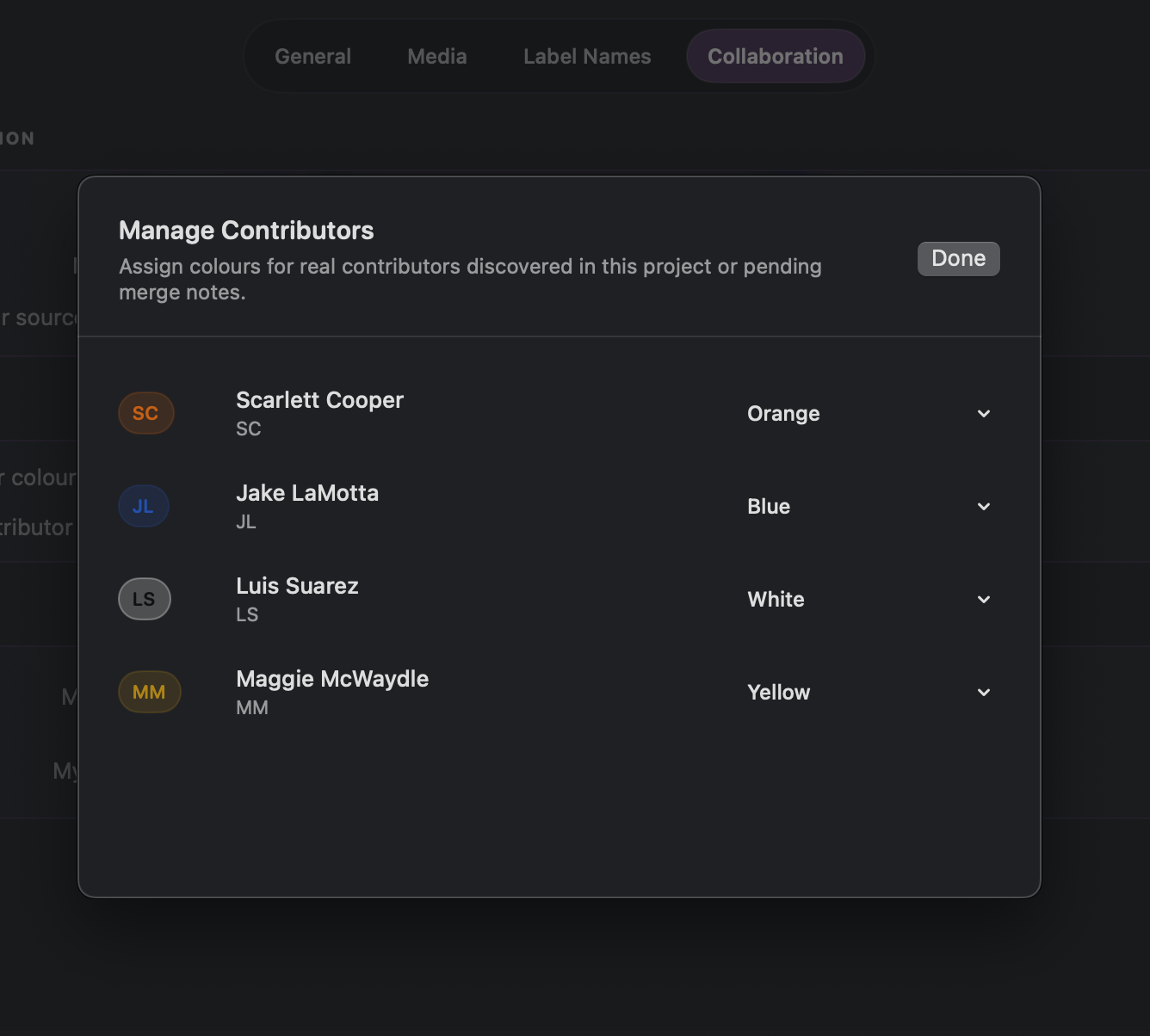Click the White colour label for Luis Suarez

[x=776, y=599]
